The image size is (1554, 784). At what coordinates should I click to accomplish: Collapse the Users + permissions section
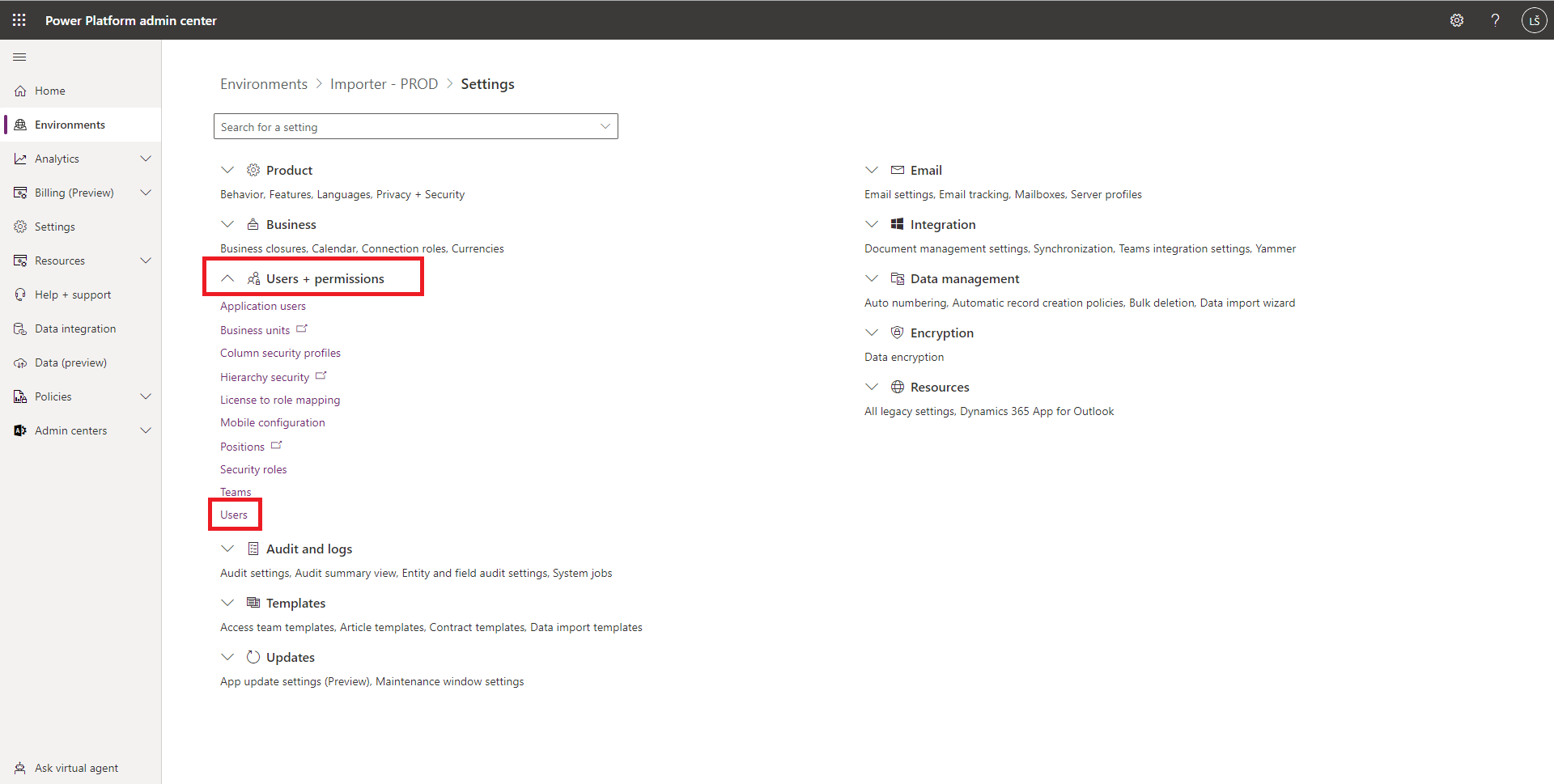(x=227, y=278)
